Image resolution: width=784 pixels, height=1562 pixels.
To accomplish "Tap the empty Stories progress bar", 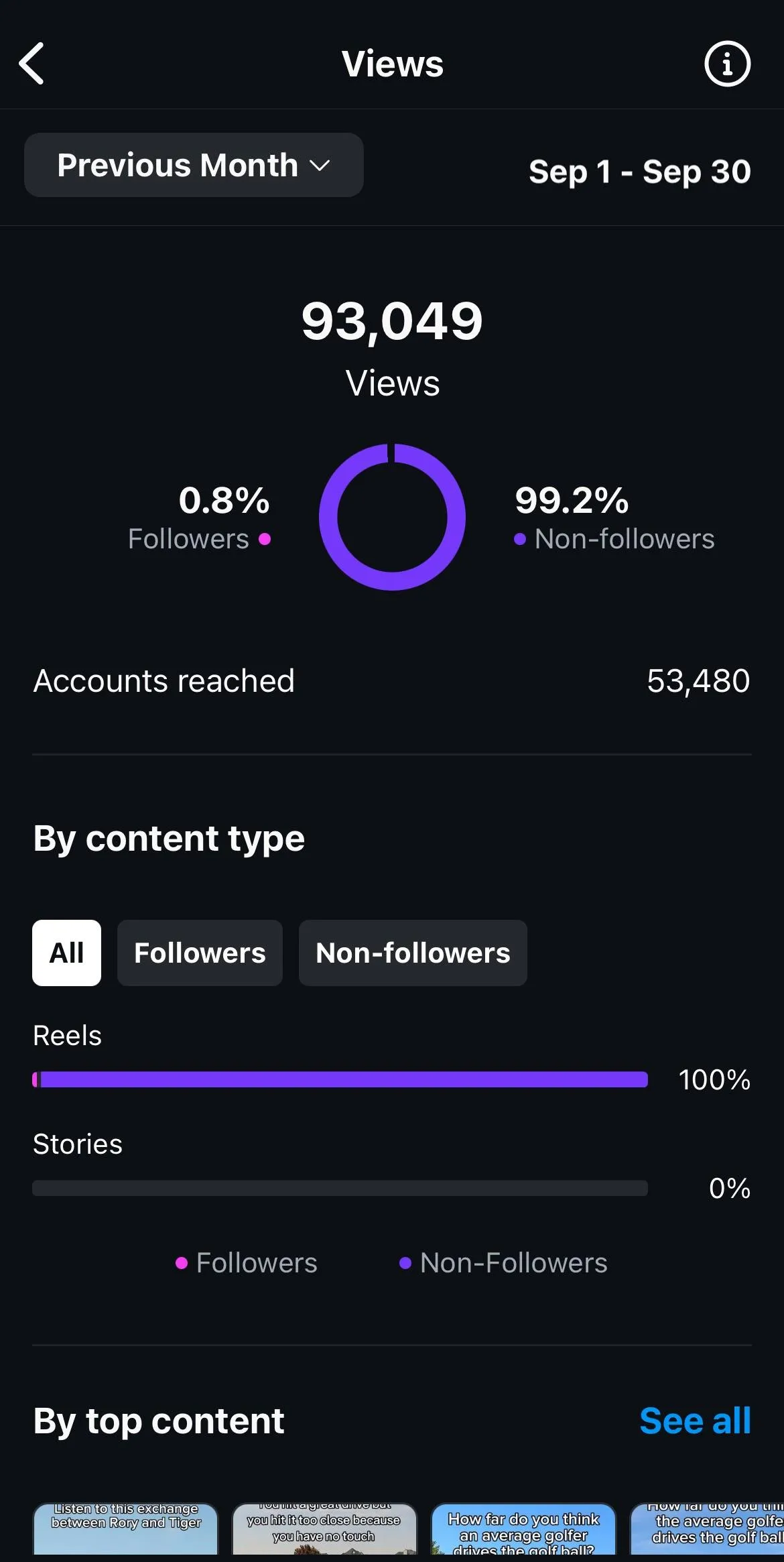I will [x=340, y=1188].
